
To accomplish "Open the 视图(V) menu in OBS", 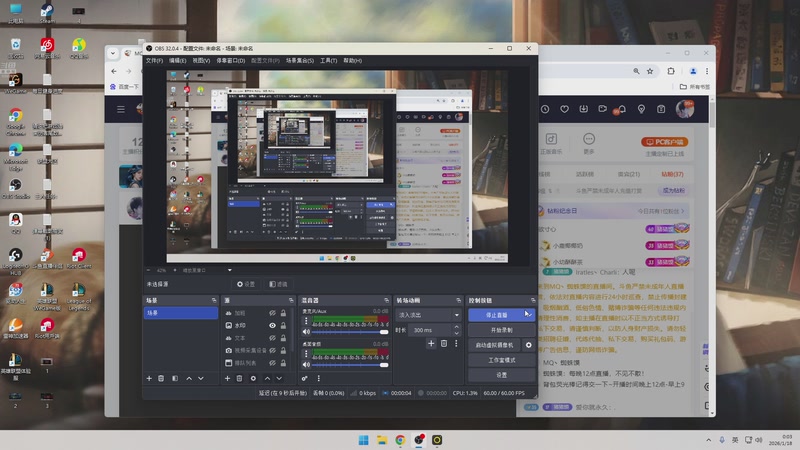I will [201, 61].
